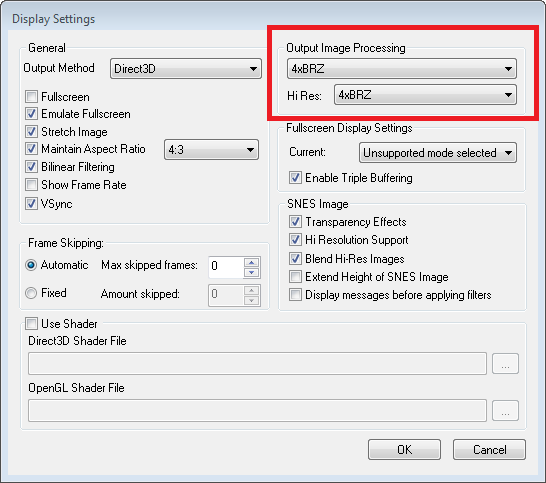Image resolution: width=546 pixels, height=483 pixels.
Task: Expand the Output Image Processing 4xBRZ dropdown
Action: pos(401,69)
